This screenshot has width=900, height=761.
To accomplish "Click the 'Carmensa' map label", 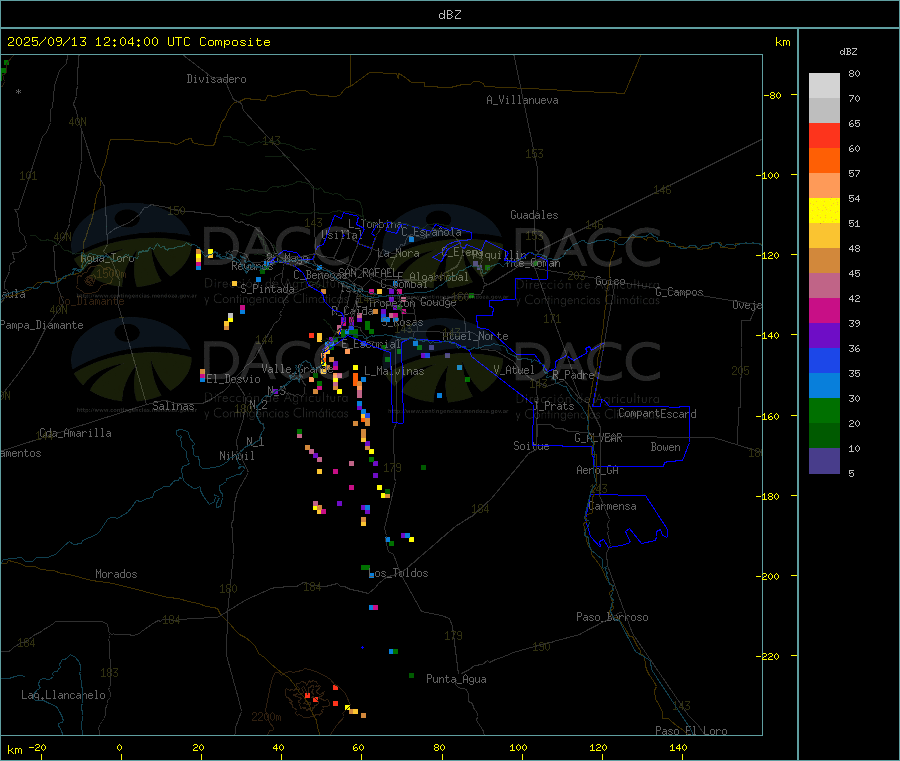I will [612, 506].
